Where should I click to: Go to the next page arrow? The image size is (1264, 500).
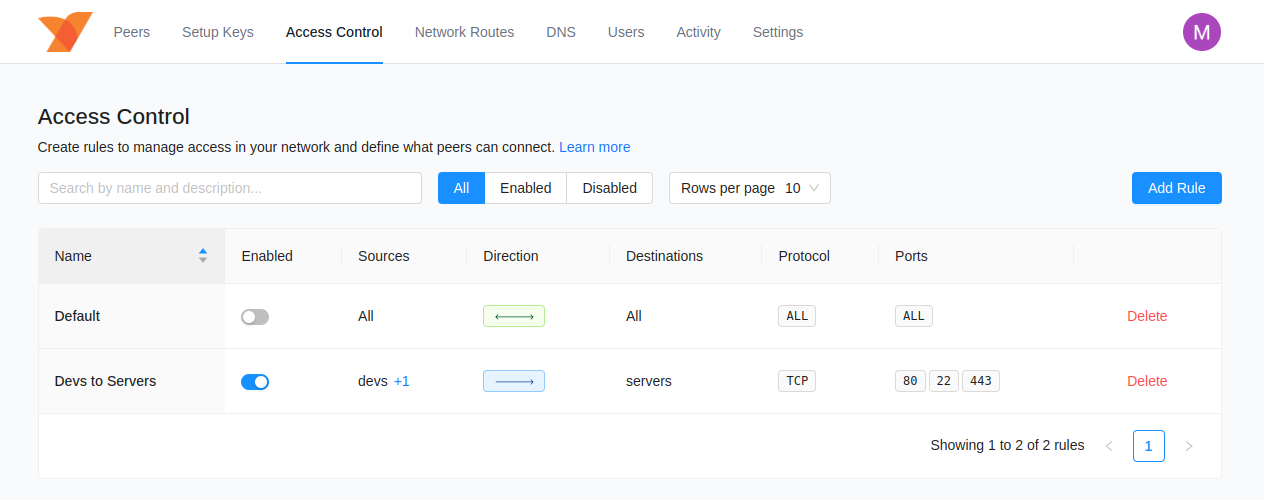tap(1189, 446)
